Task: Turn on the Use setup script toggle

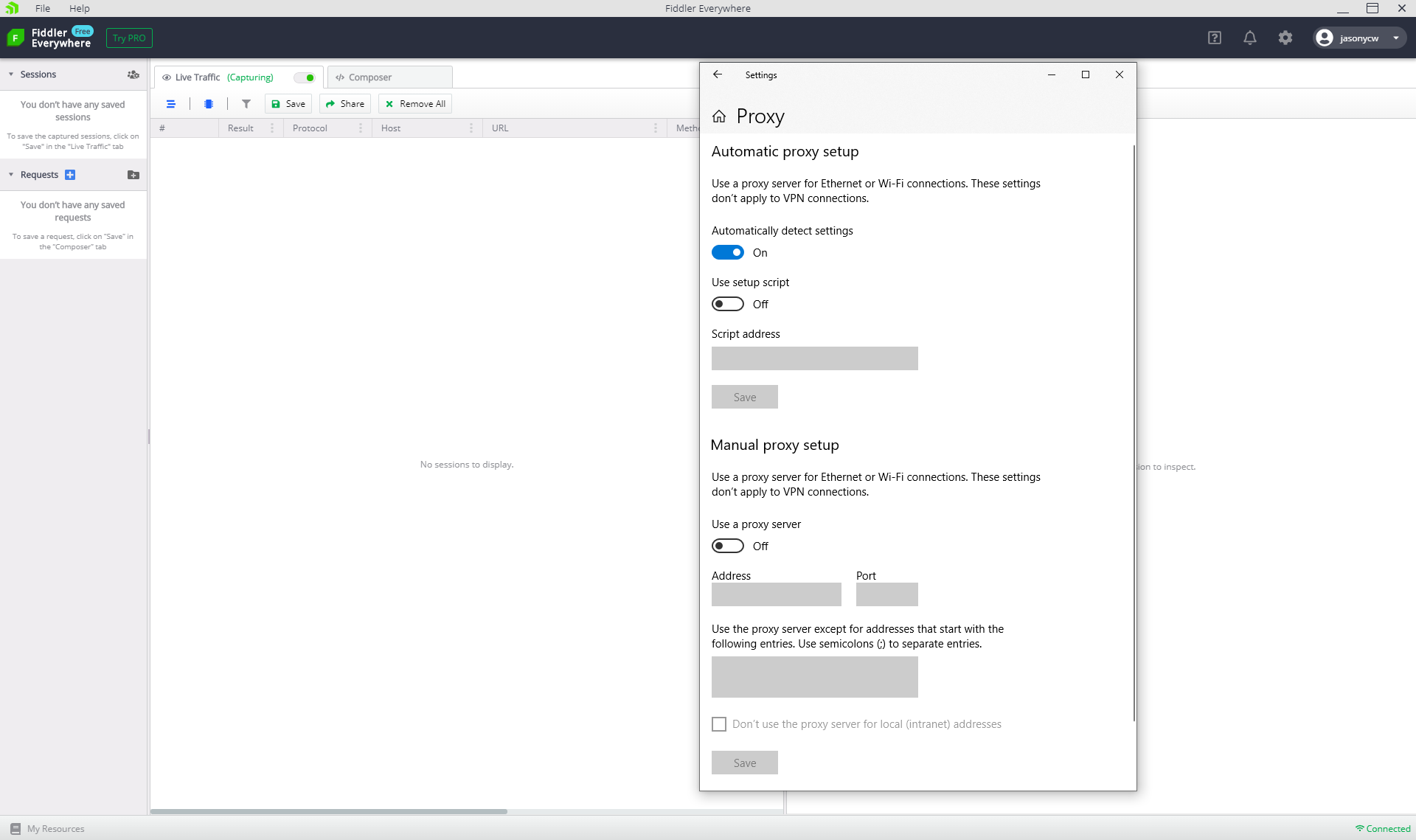Action: pyautogui.click(x=728, y=305)
